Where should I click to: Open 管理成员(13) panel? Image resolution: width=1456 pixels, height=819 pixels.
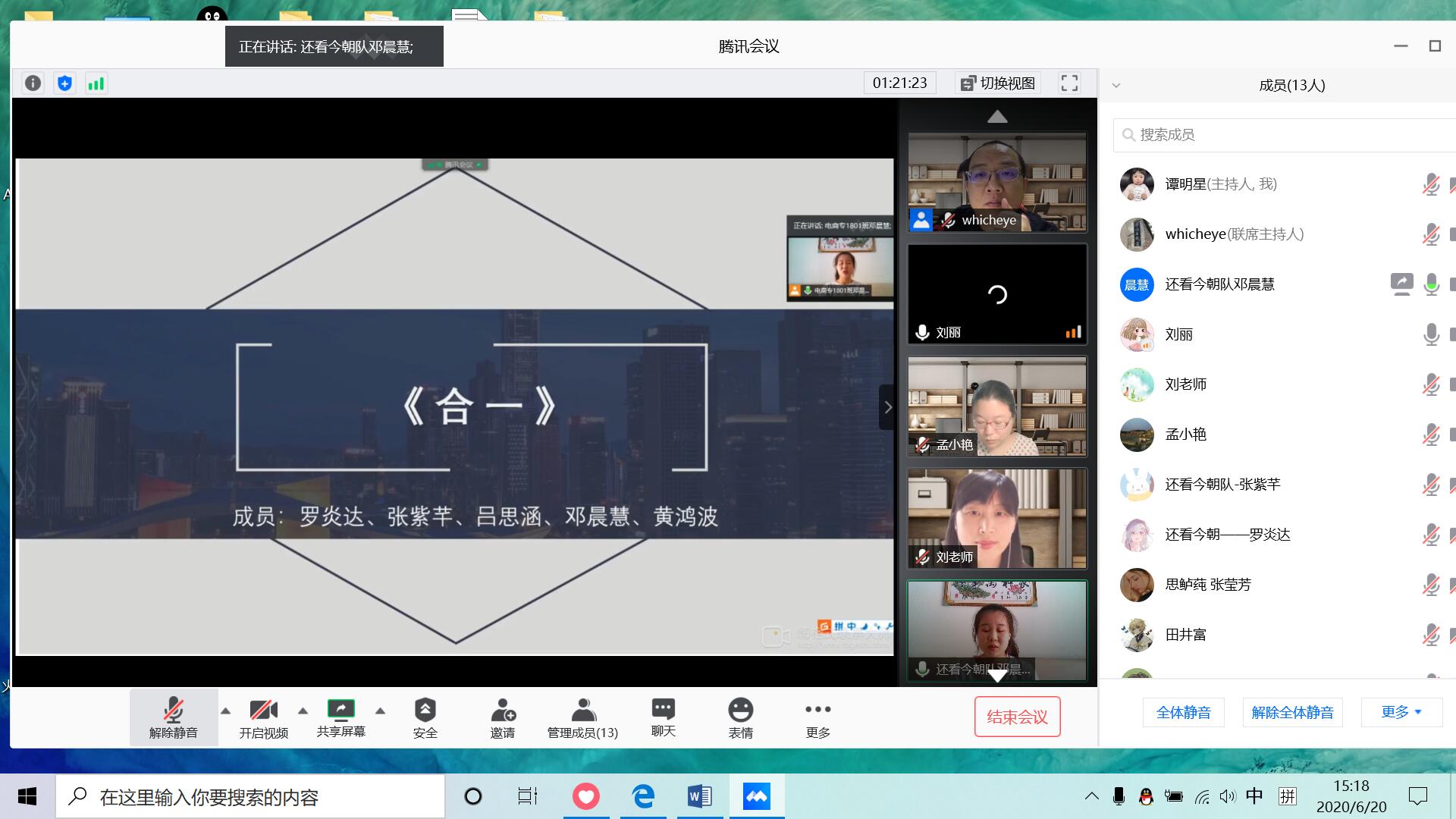point(582,717)
